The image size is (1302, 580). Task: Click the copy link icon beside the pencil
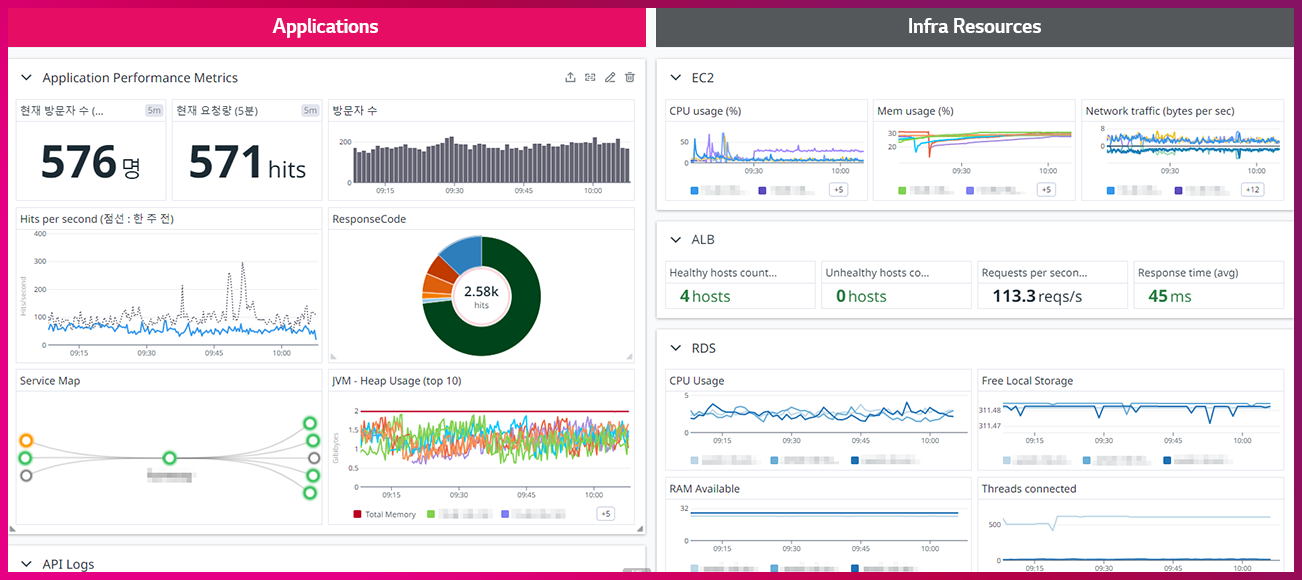pyautogui.click(x=590, y=77)
